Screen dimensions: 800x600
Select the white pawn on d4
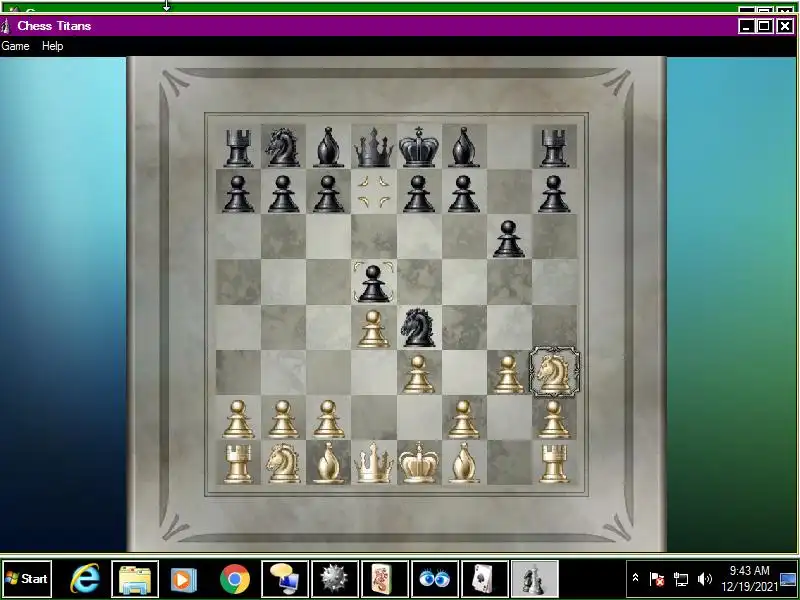click(x=373, y=329)
